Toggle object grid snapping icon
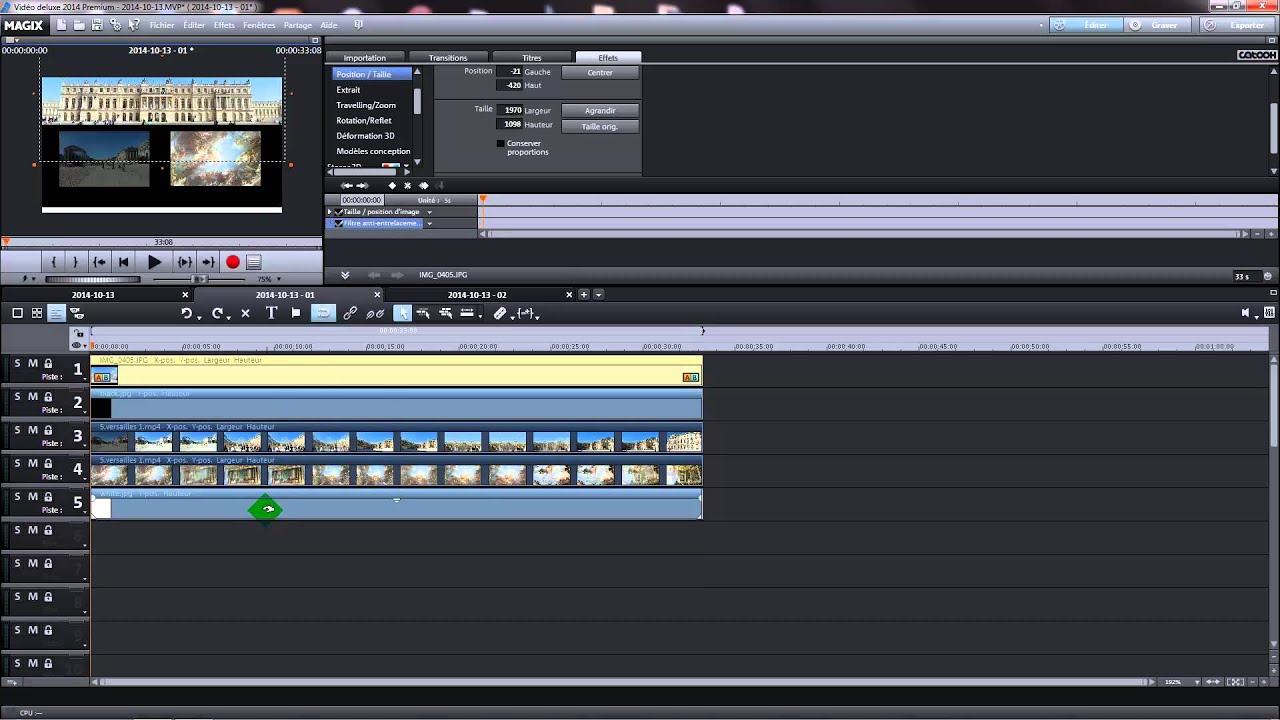This screenshot has width=1280, height=720. 323,313
